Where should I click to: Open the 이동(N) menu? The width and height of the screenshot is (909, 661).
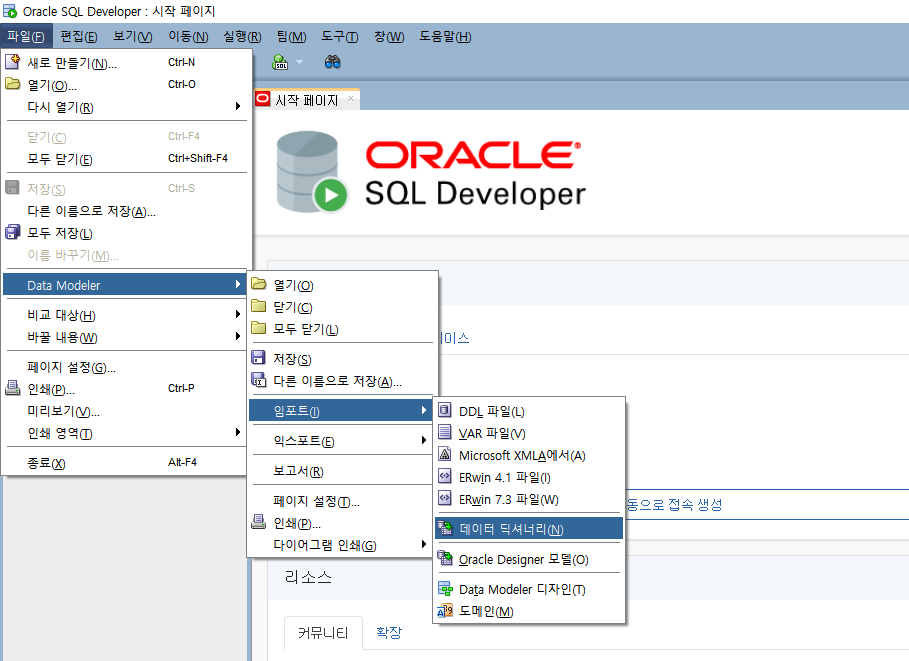[x=188, y=37]
